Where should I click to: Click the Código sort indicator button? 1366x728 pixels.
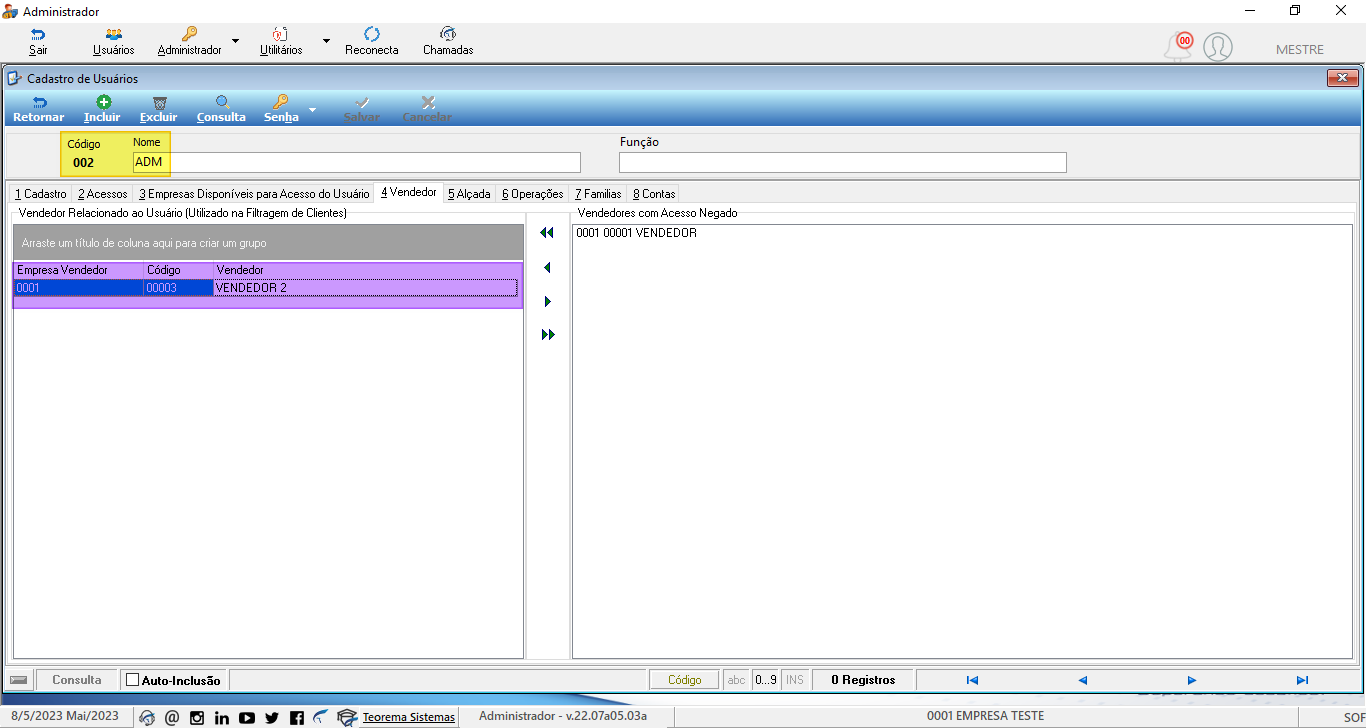tap(685, 680)
